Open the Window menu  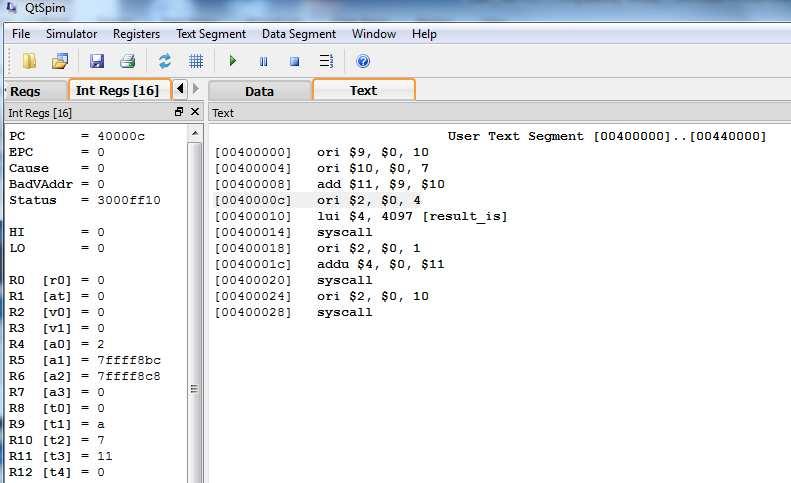coord(374,34)
